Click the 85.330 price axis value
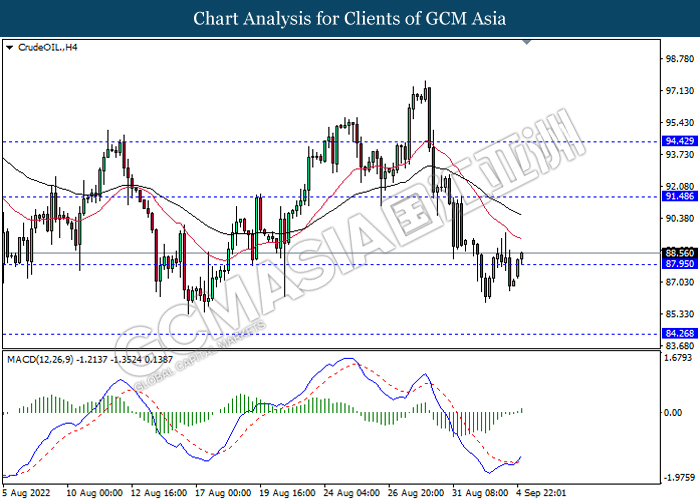700x500 pixels. pyautogui.click(x=680, y=314)
